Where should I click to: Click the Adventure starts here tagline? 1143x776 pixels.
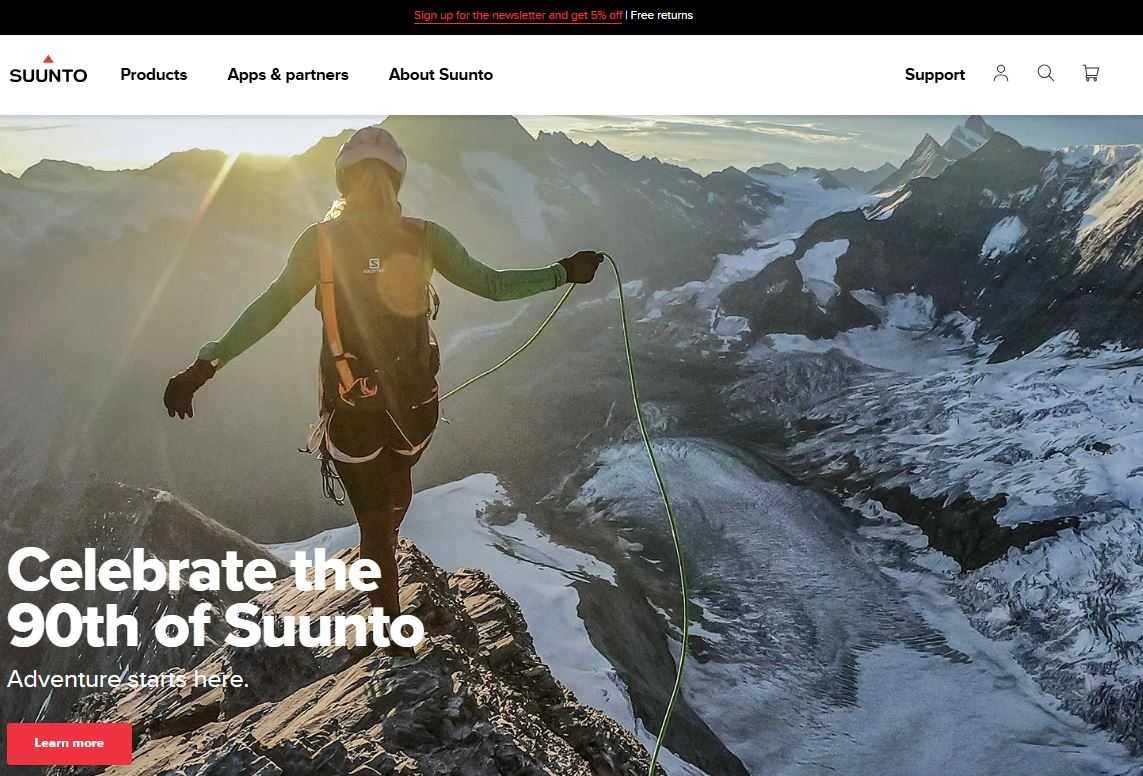(128, 679)
